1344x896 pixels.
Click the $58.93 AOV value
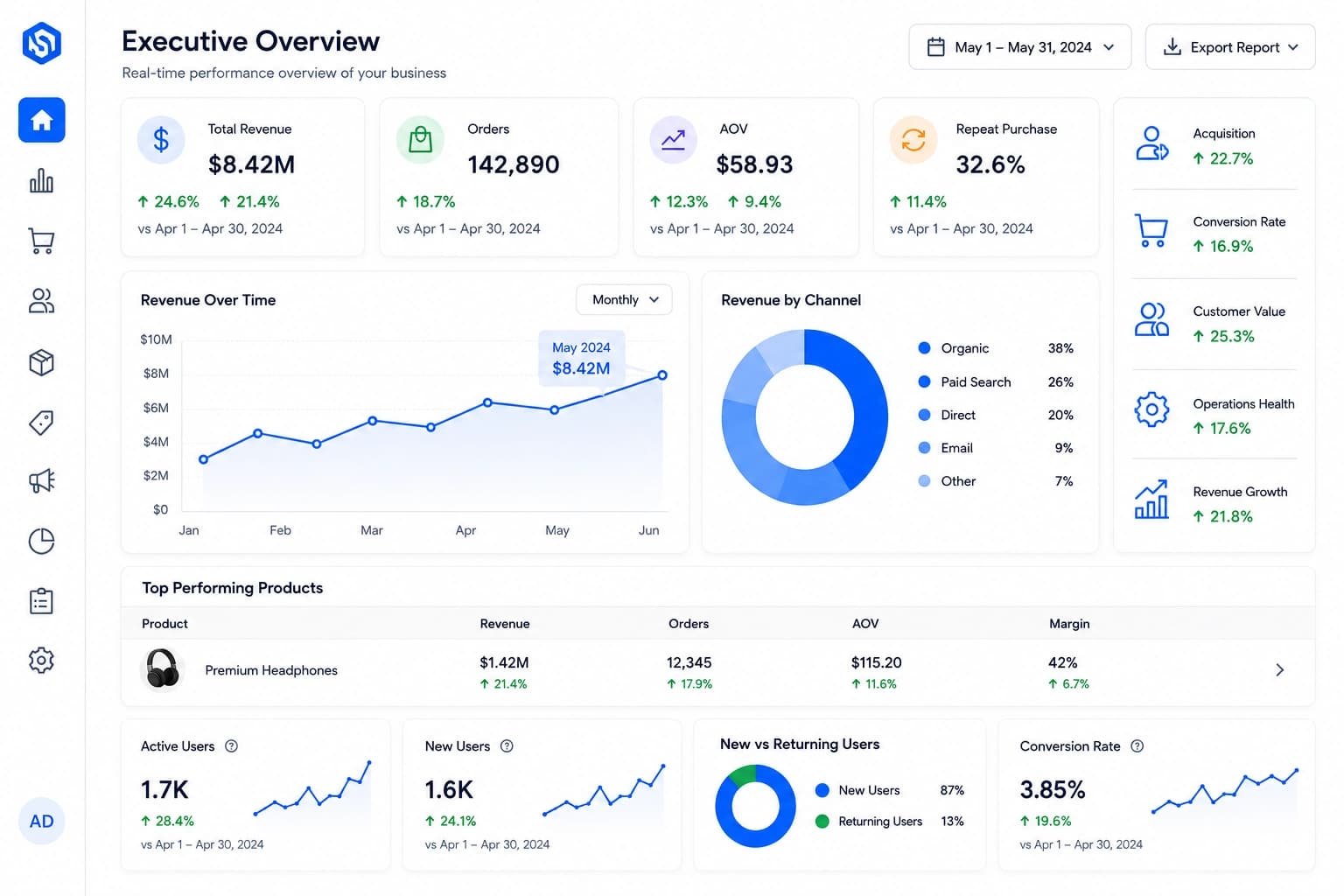754,164
